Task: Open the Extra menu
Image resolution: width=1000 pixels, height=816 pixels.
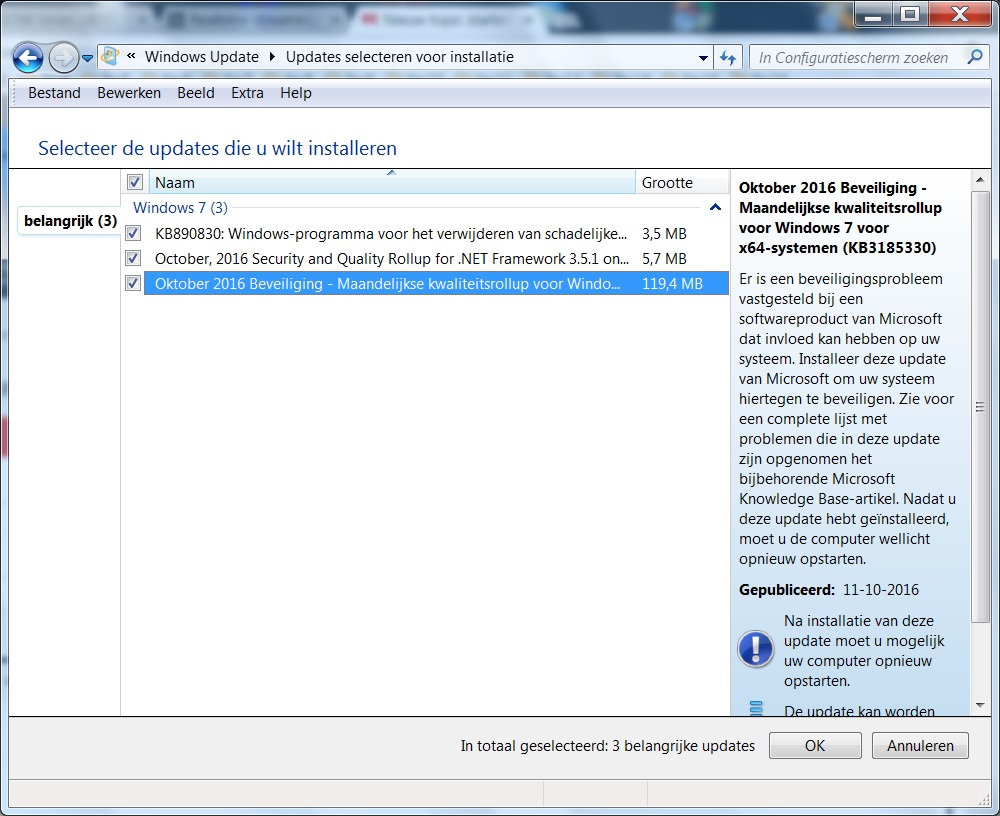Action: coord(247,93)
